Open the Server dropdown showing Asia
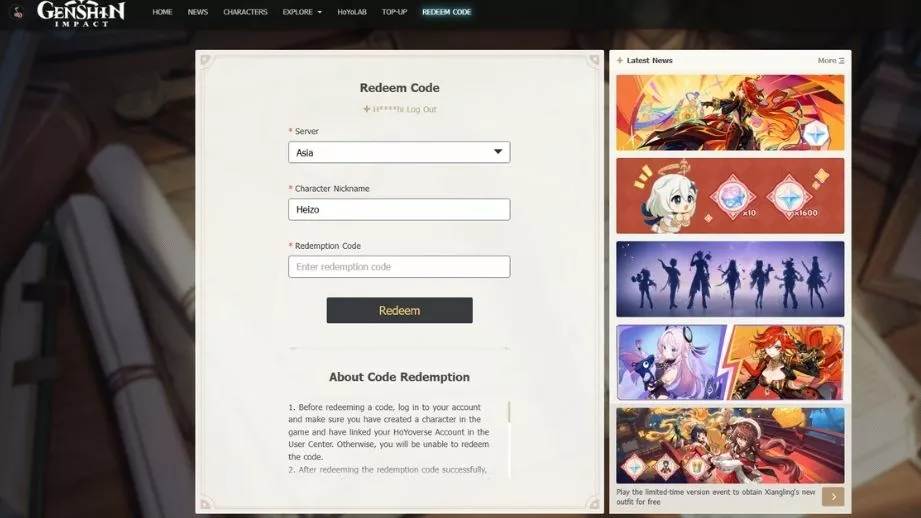The image size is (921, 518). [x=399, y=152]
